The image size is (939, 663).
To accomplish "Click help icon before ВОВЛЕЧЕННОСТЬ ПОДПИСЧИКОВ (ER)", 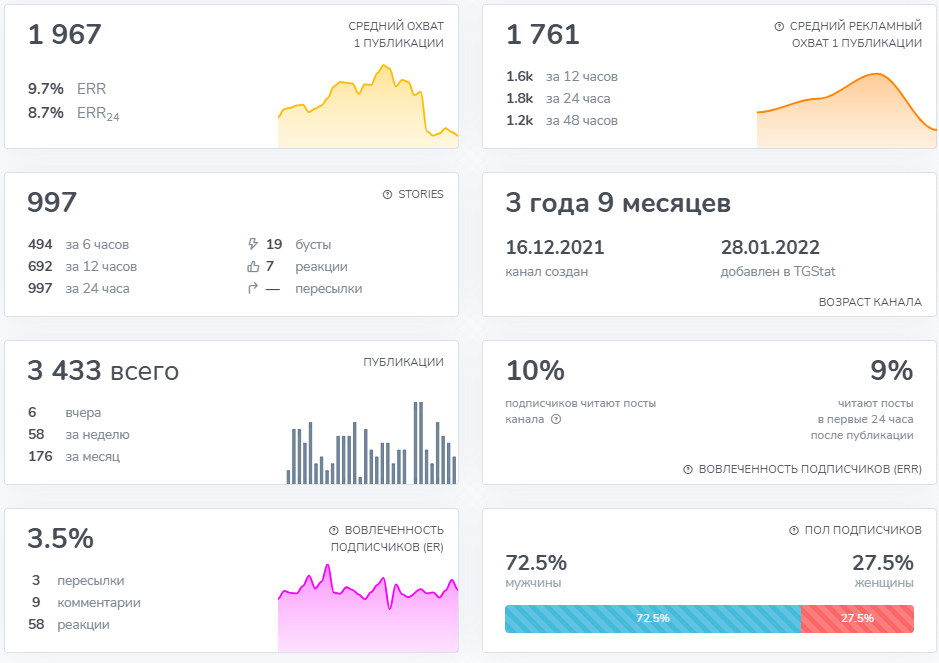I will pyautogui.click(x=334, y=531).
